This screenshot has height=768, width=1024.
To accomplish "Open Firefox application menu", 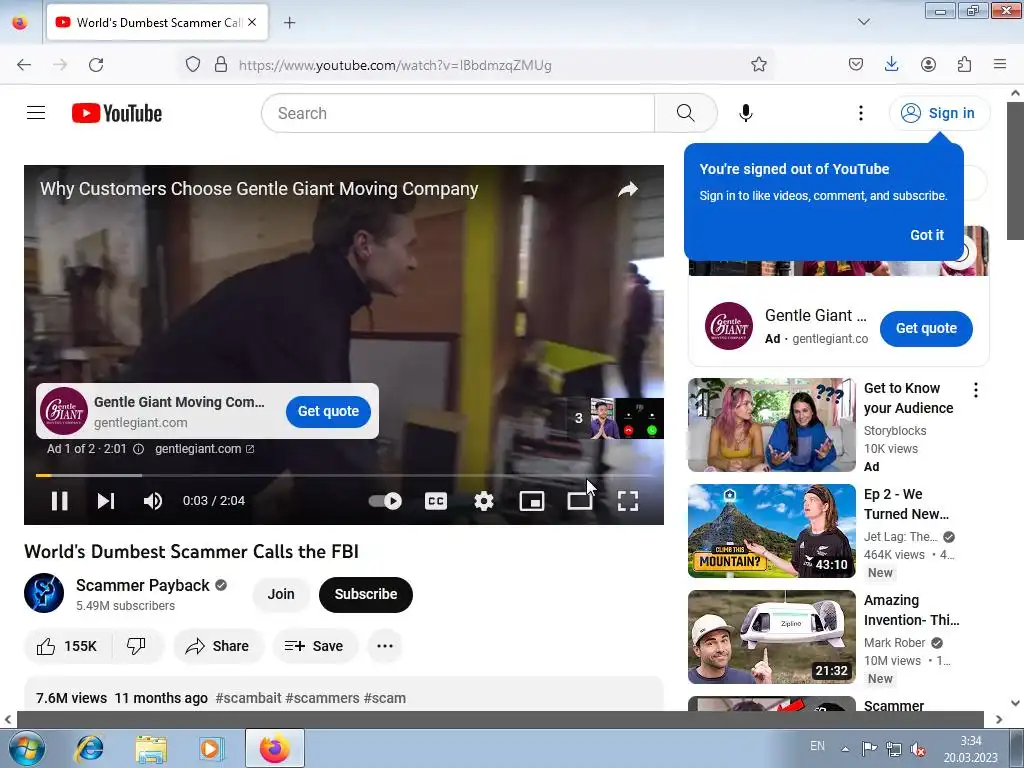I will pyautogui.click(x=1000, y=65).
